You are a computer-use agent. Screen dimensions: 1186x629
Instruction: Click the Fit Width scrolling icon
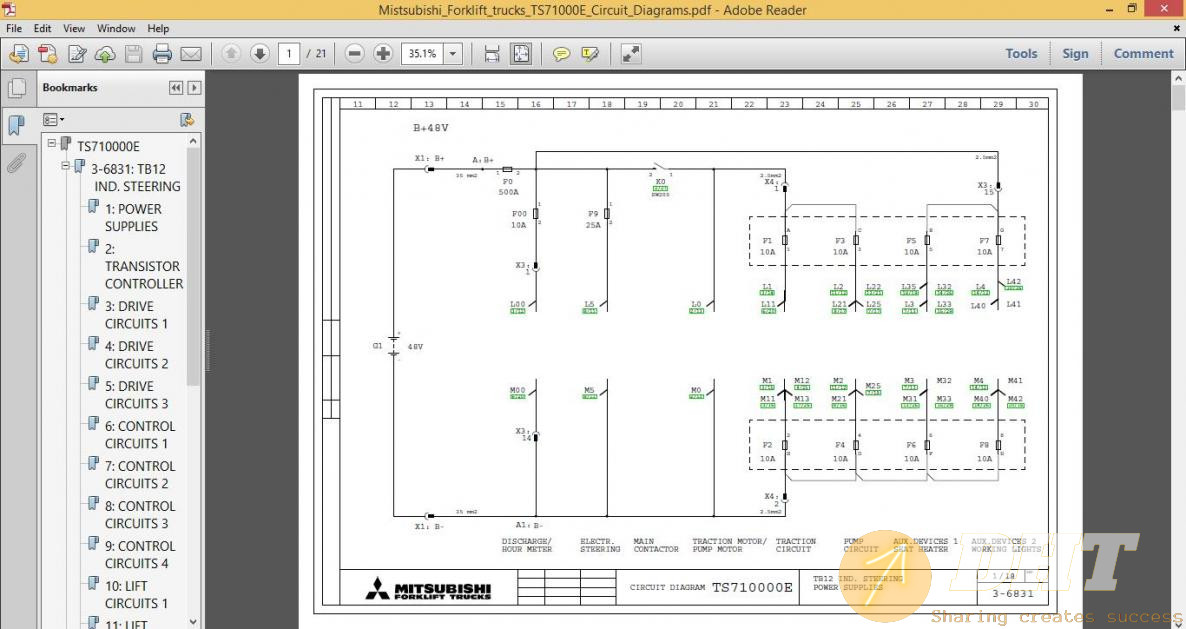(492, 54)
